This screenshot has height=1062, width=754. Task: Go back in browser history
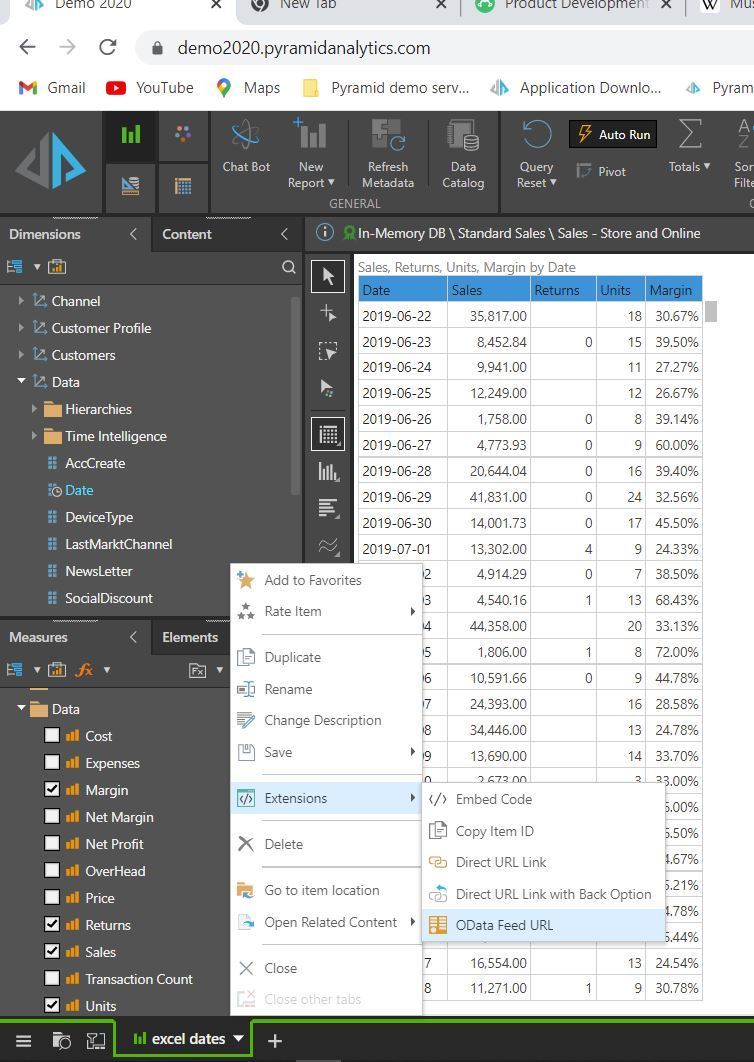tap(28, 47)
